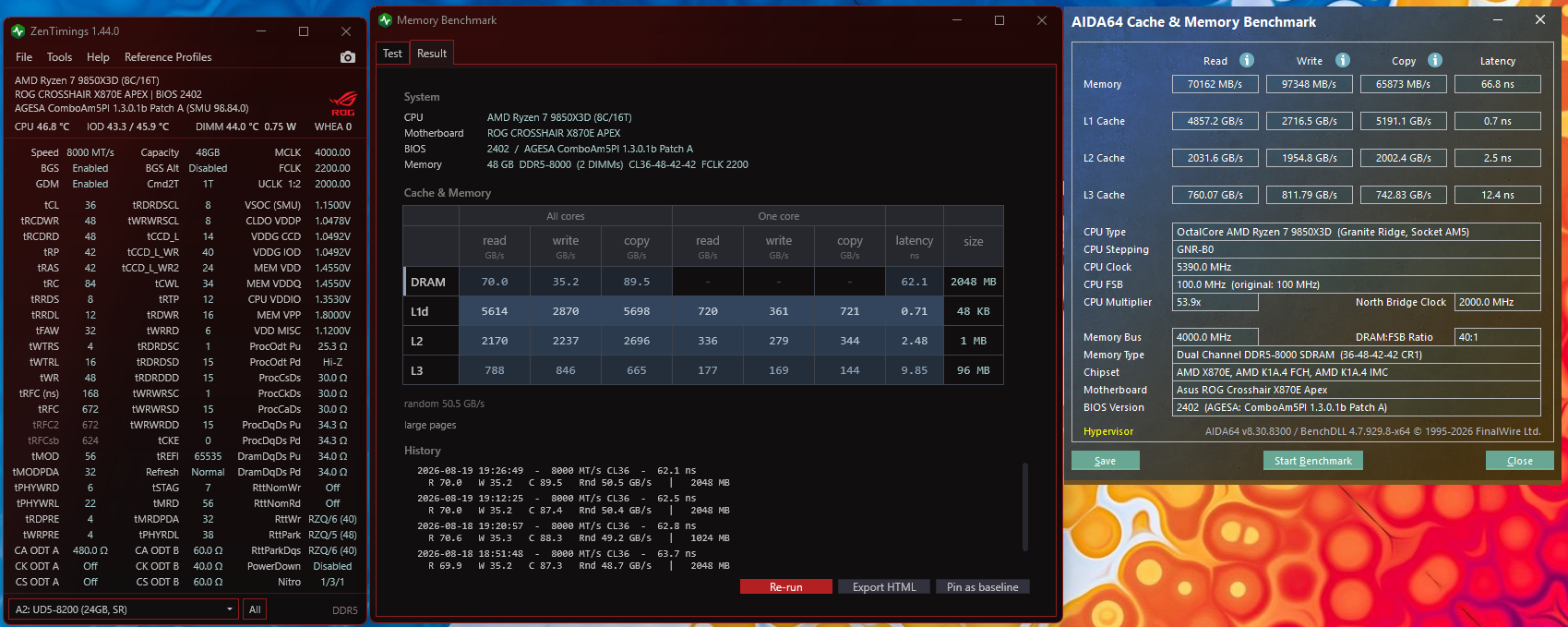Click the VSOC (SMU) 1.1500V value
Image resolution: width=1568 pixels, height=627 pixels.
click(x=332, y=205)
